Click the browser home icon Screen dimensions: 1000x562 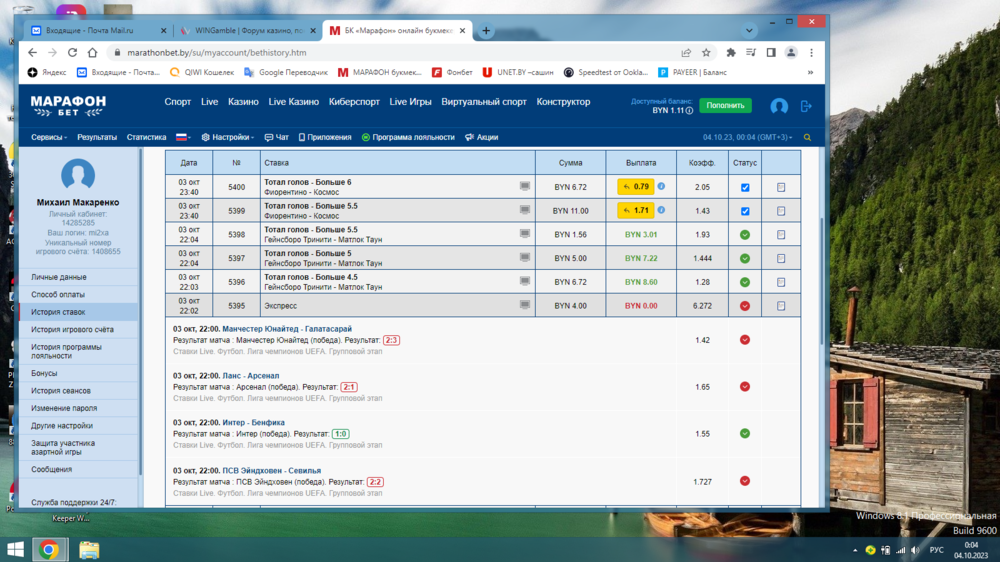pos(92,52)
